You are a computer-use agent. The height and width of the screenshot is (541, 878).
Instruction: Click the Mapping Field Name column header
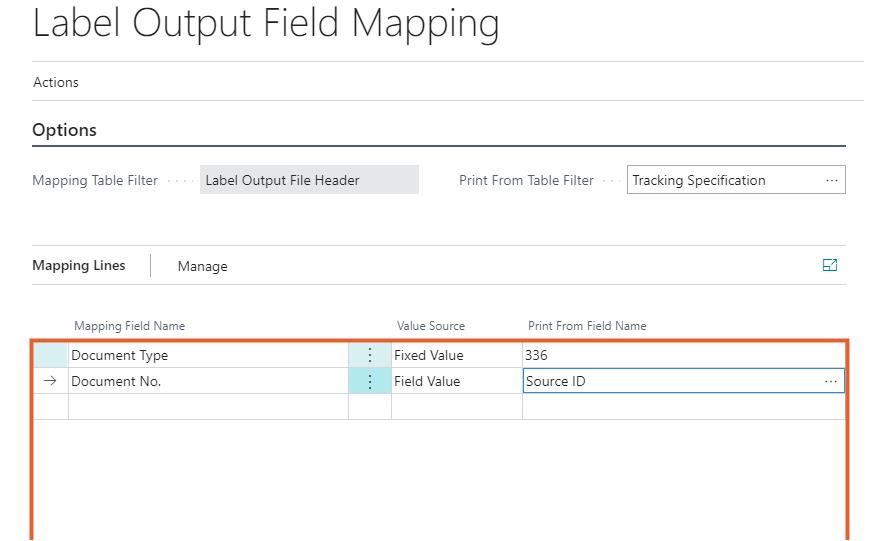tap(129, 326)
